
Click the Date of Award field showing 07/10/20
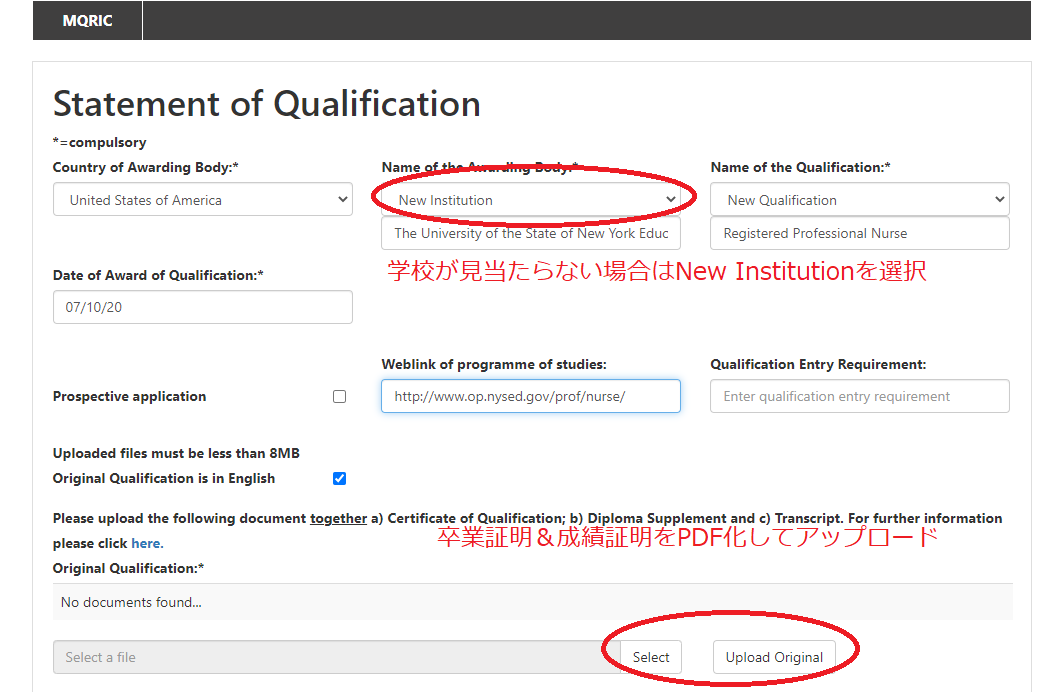point(201,307)
